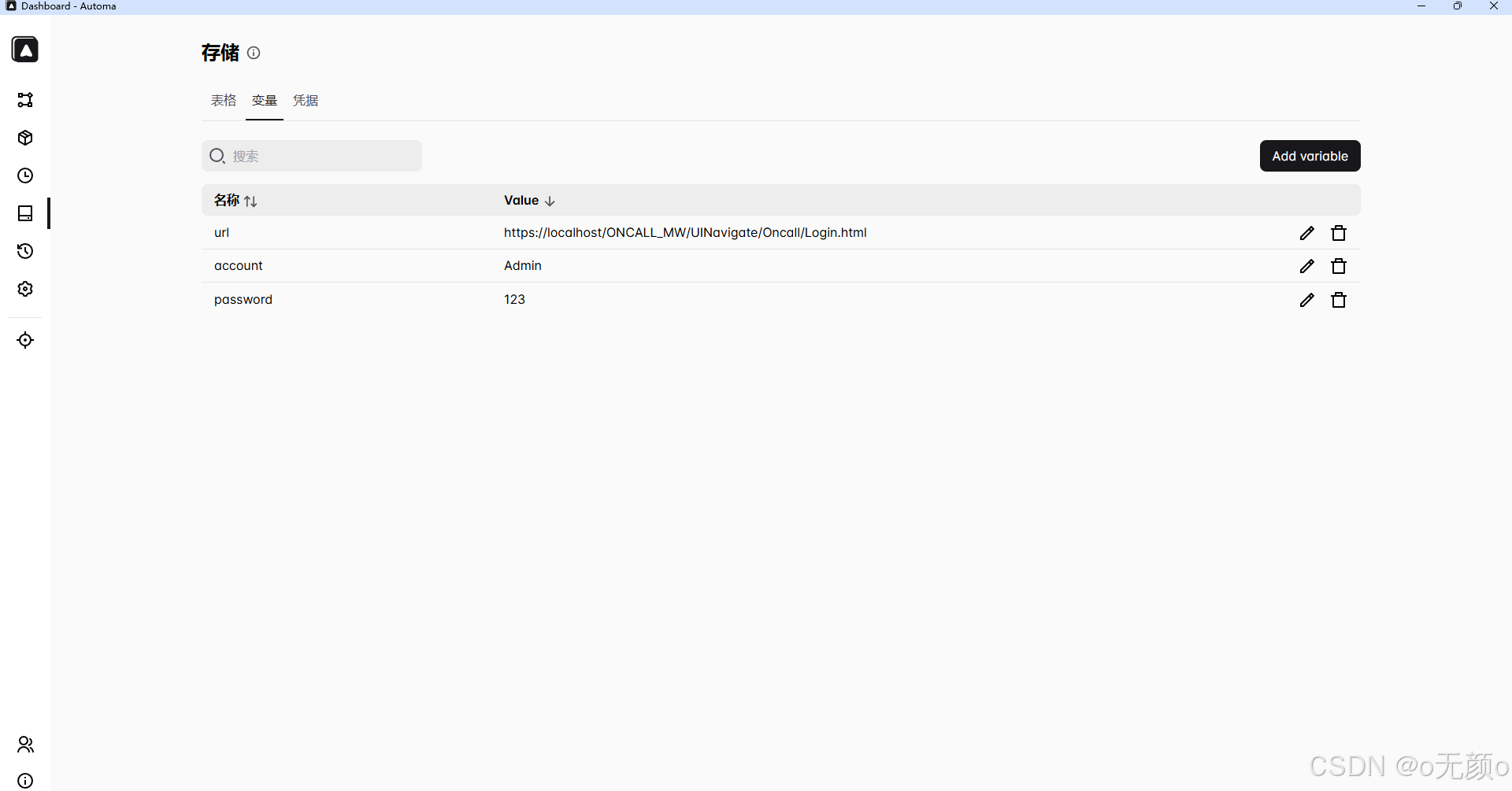Open the community users icon
1512x791 pixels.
pos(25,745)
